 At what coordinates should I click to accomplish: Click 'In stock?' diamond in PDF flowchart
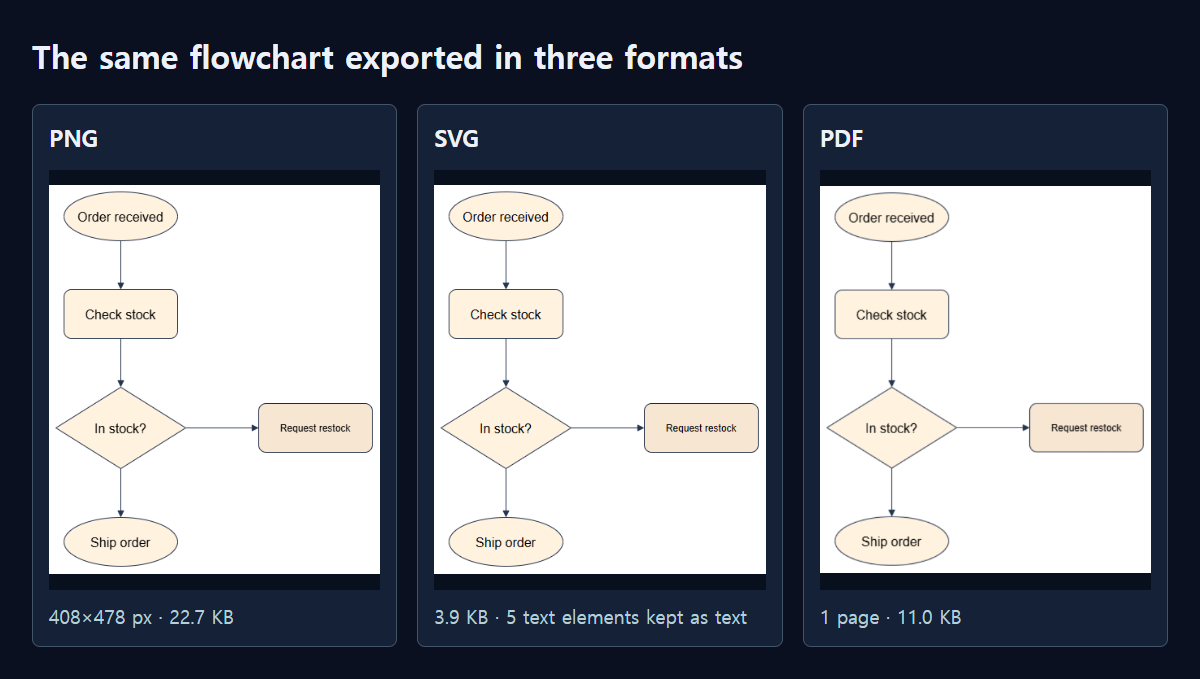pos(891,428)
